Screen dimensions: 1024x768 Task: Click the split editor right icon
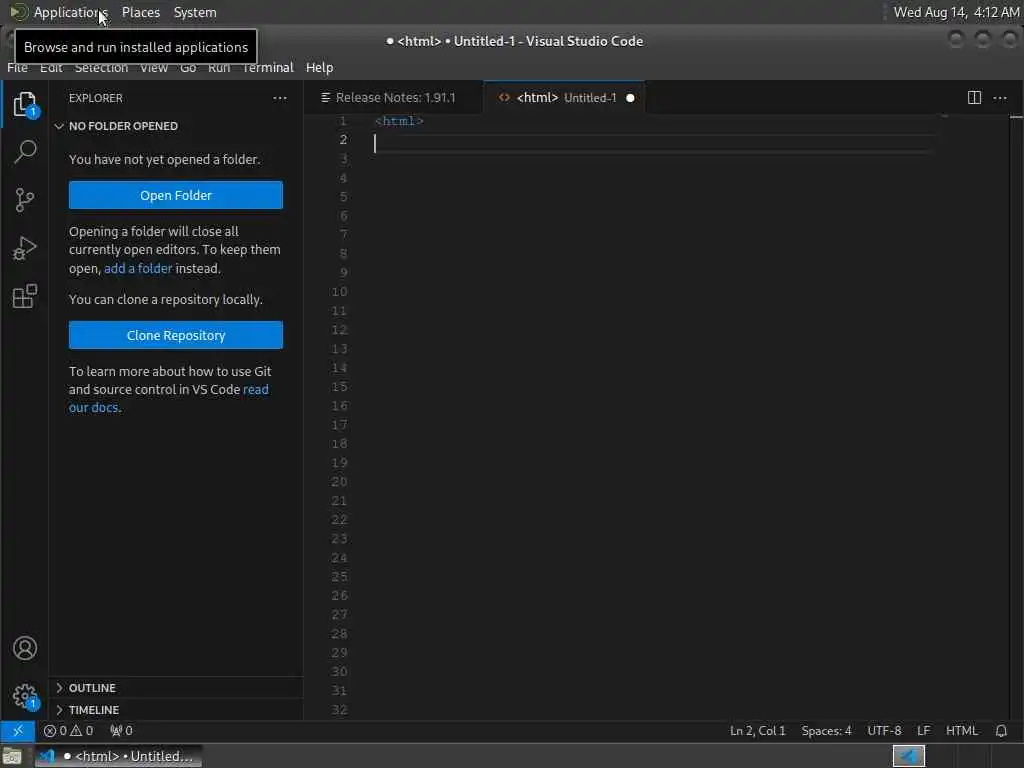974,98
